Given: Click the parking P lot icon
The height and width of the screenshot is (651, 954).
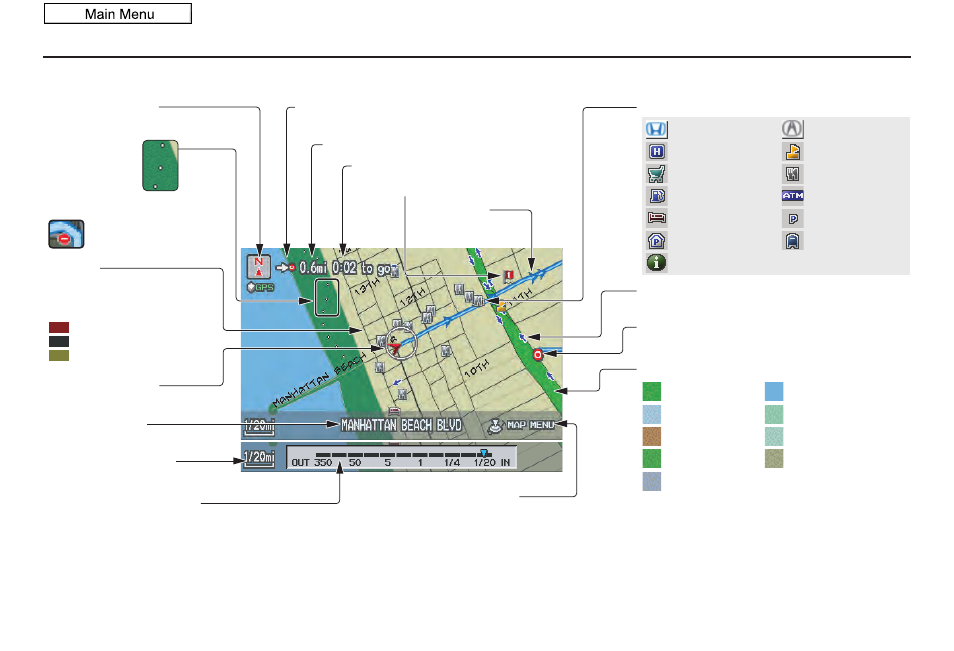Looking at the screenshot, I should pos(793,218).
